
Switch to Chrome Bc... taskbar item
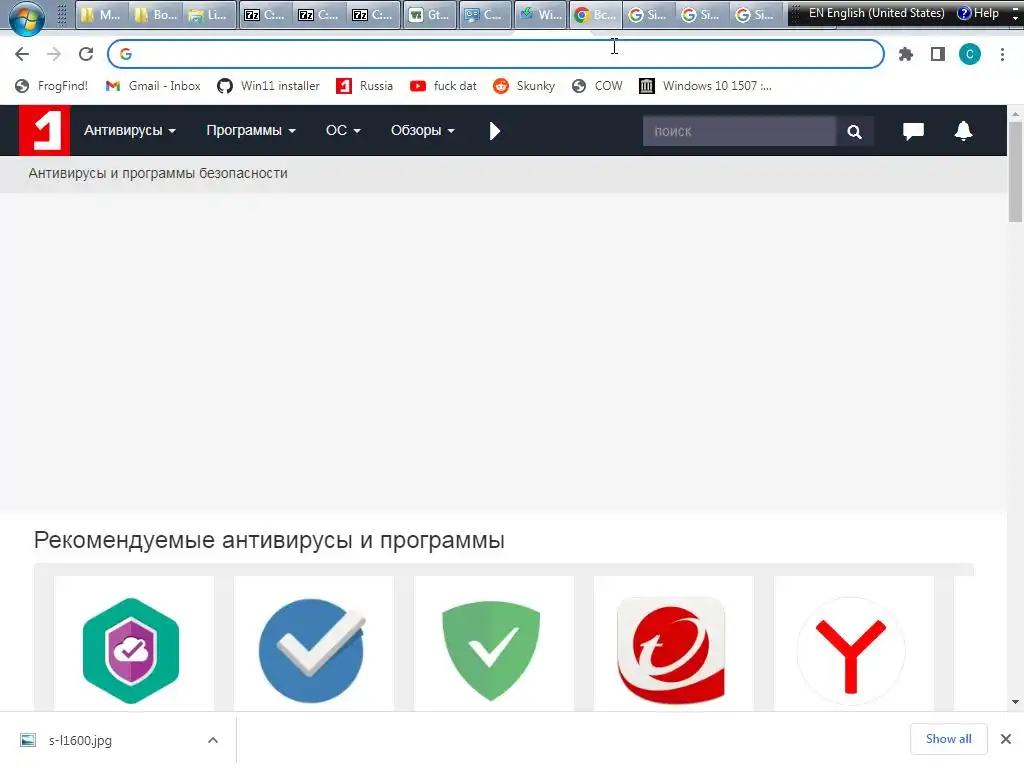(595, 14)
